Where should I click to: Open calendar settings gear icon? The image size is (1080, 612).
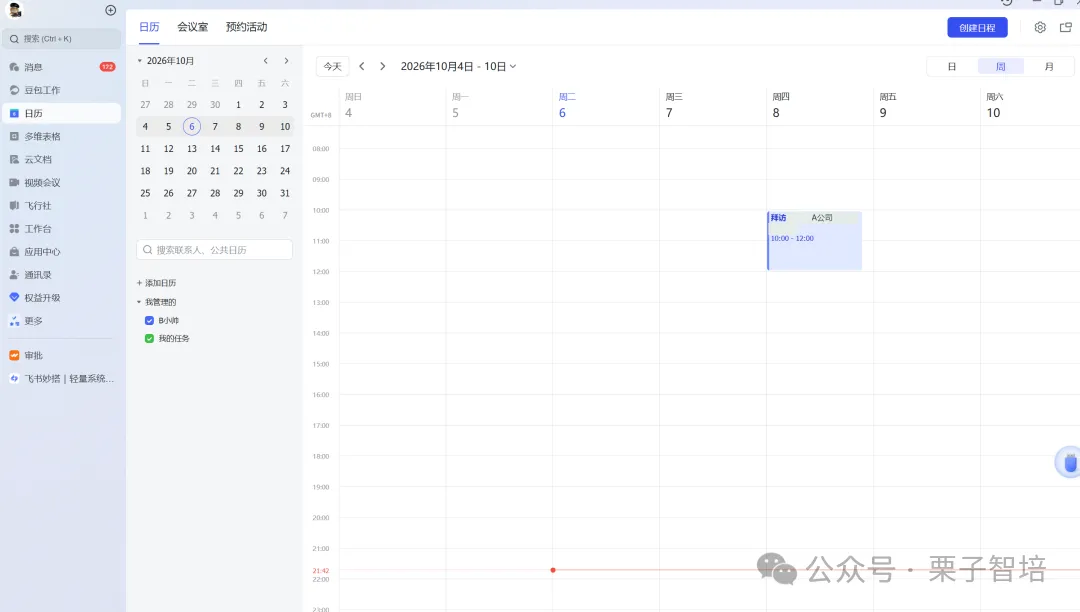(x=1040, y=28)
